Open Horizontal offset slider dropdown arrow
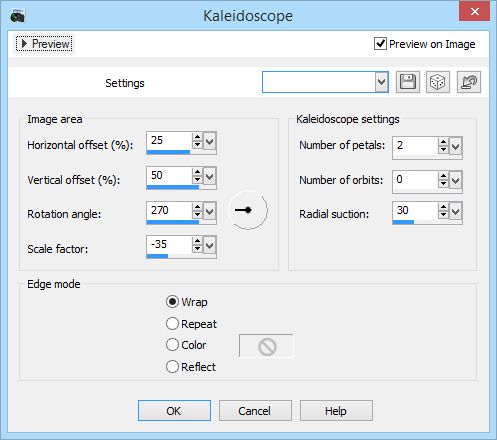This screenshot has width=497, height=440. click(210, 142)
